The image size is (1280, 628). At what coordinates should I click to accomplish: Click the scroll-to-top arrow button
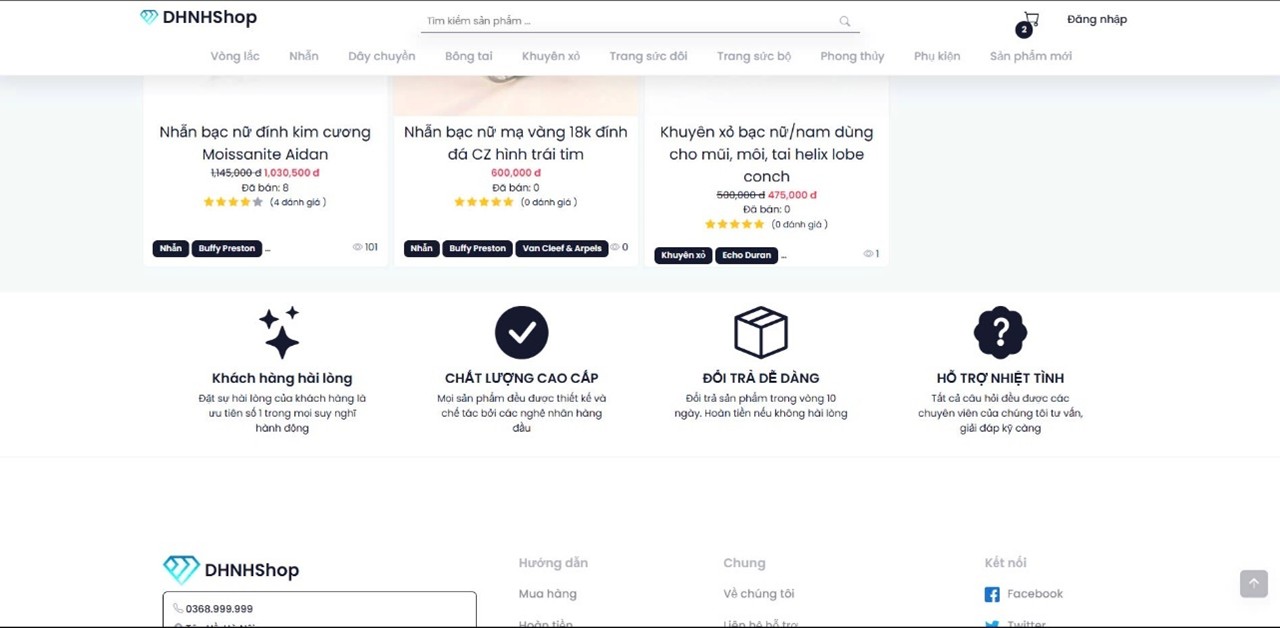click(x=1253, y=583)
